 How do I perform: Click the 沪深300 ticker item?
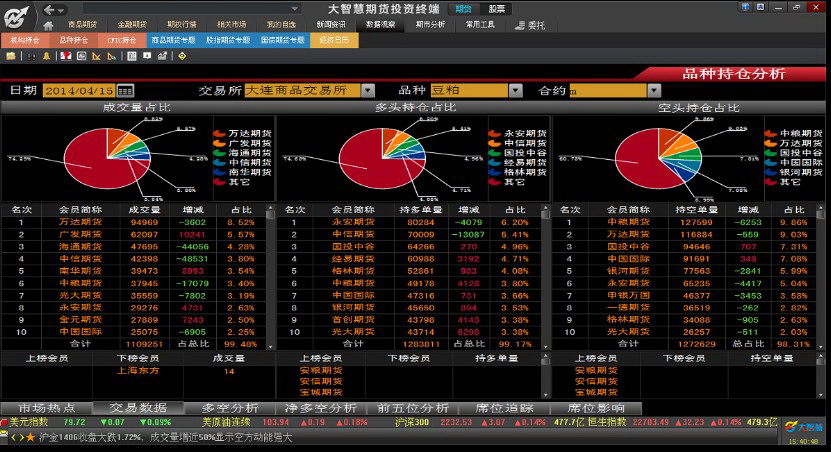point(412,422)
